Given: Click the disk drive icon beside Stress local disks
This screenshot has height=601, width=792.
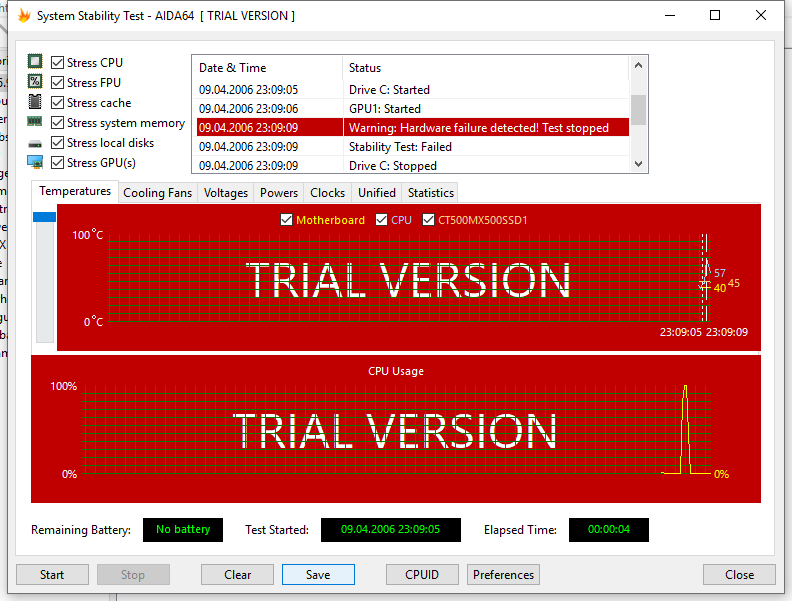Looking at the screenshot, I should [35, 144].
